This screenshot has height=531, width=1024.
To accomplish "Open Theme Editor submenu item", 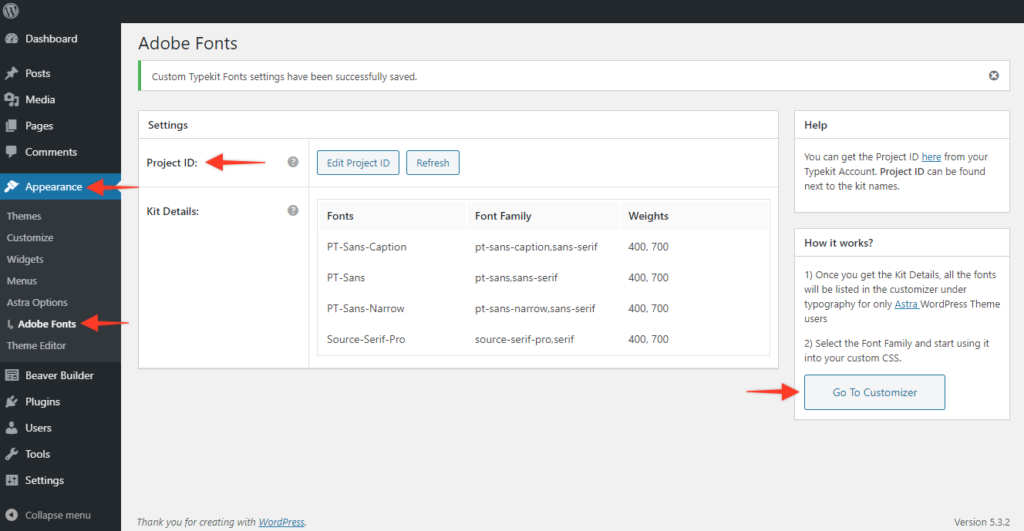I will point(36,346).
